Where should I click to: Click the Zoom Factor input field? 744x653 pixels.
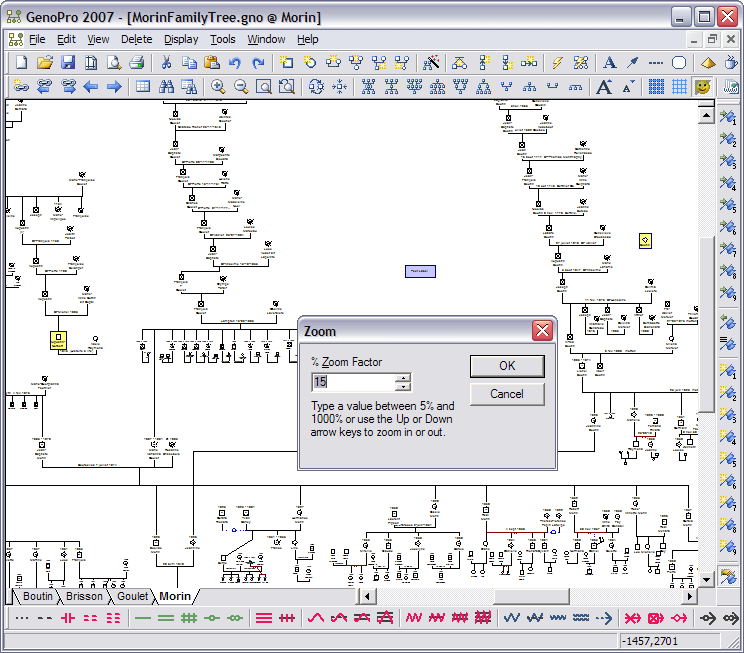pyautogui.click(x=354, y=382)
